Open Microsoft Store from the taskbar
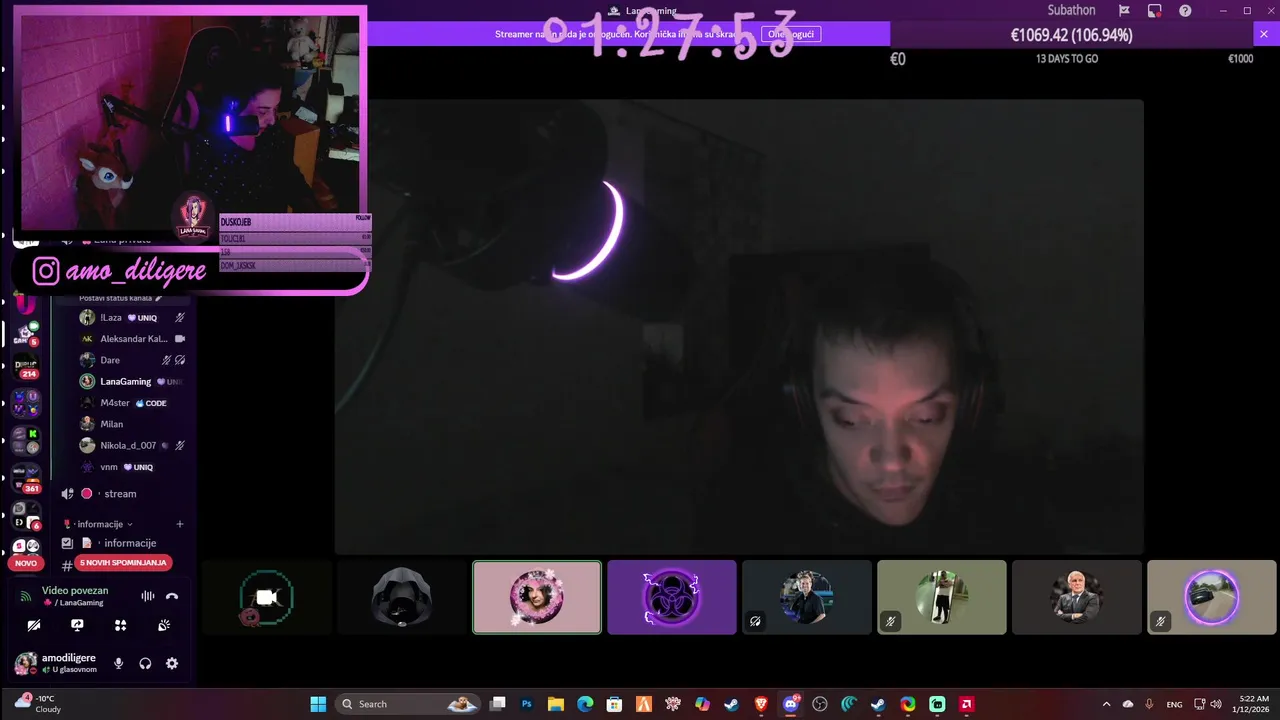1280x720 pixels. [615, 704]
